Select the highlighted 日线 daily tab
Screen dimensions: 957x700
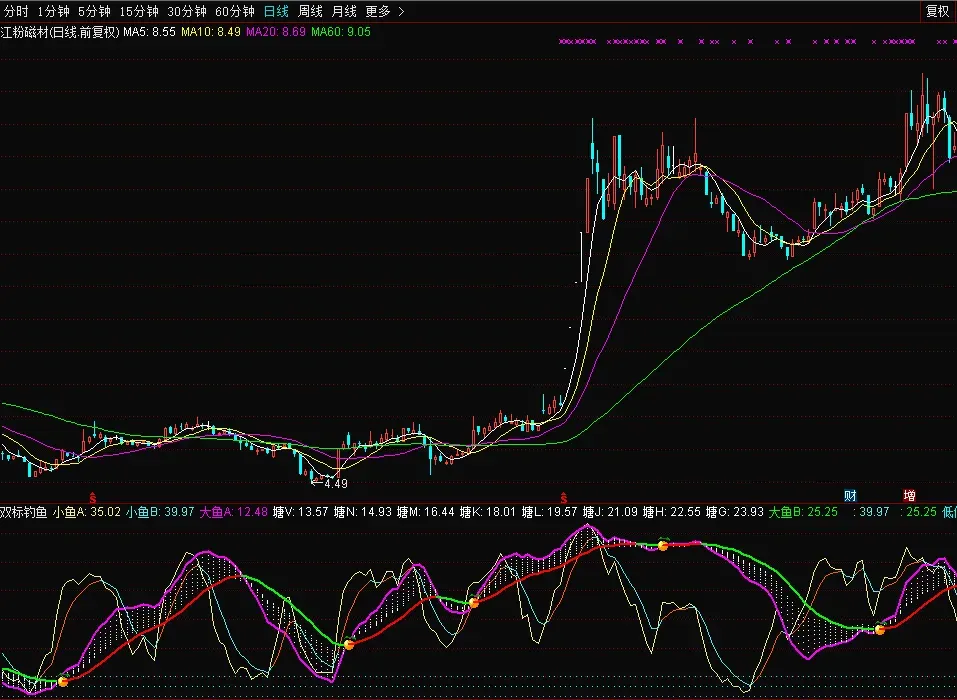(x=276, y=12)
